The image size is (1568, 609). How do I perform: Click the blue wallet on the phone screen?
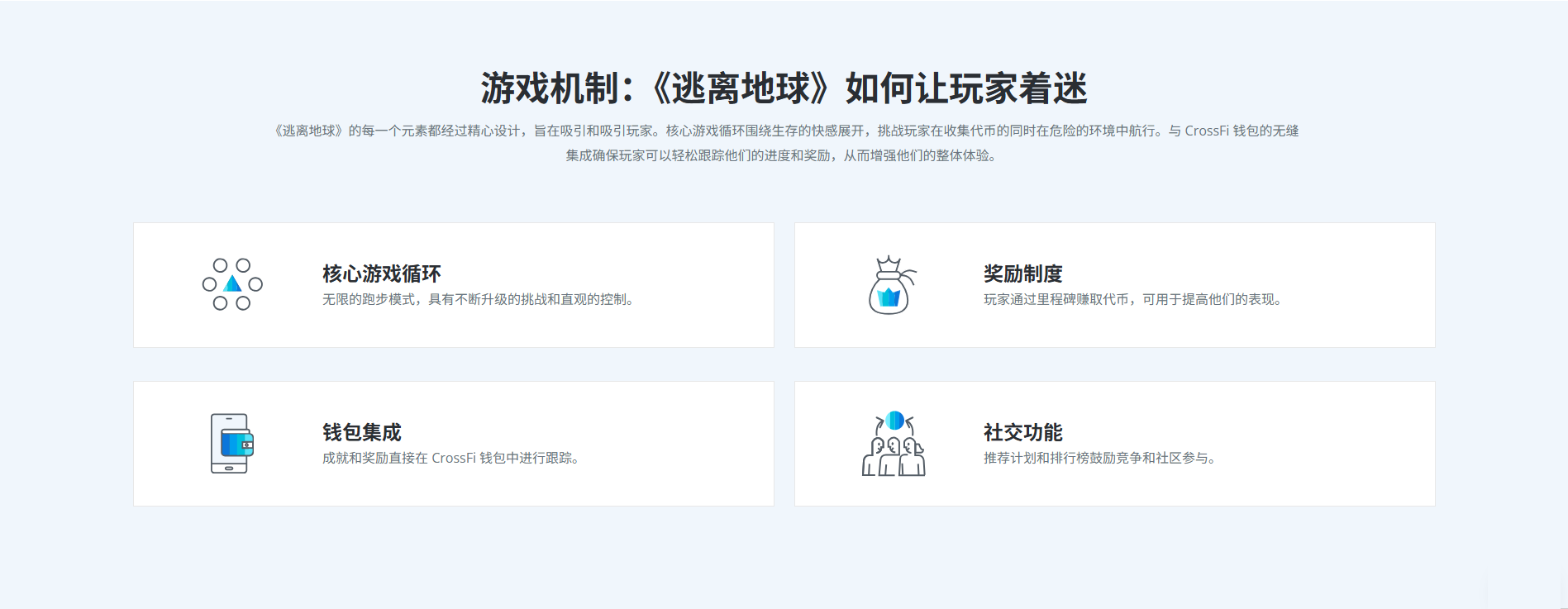[236, 445]
